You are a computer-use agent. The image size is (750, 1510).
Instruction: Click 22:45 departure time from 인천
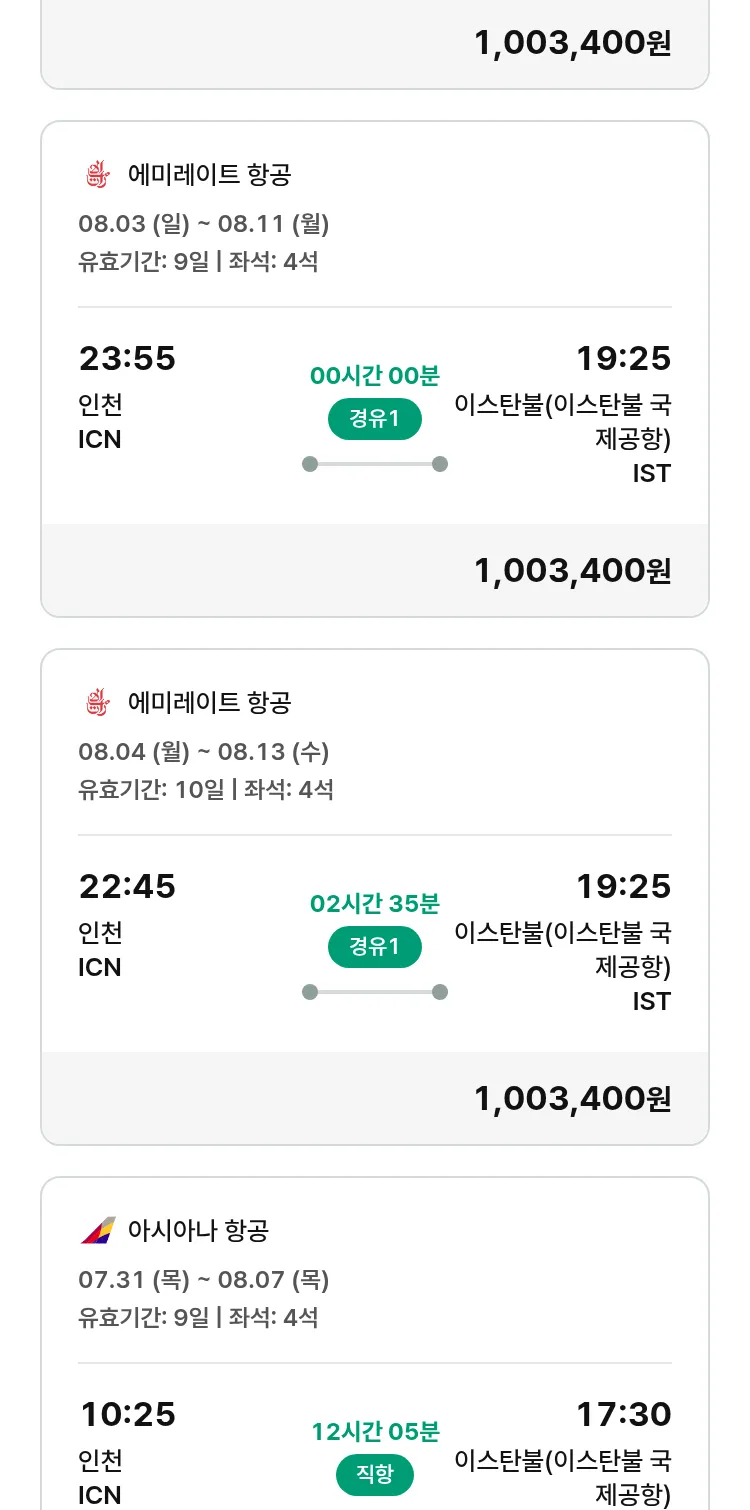127,886
